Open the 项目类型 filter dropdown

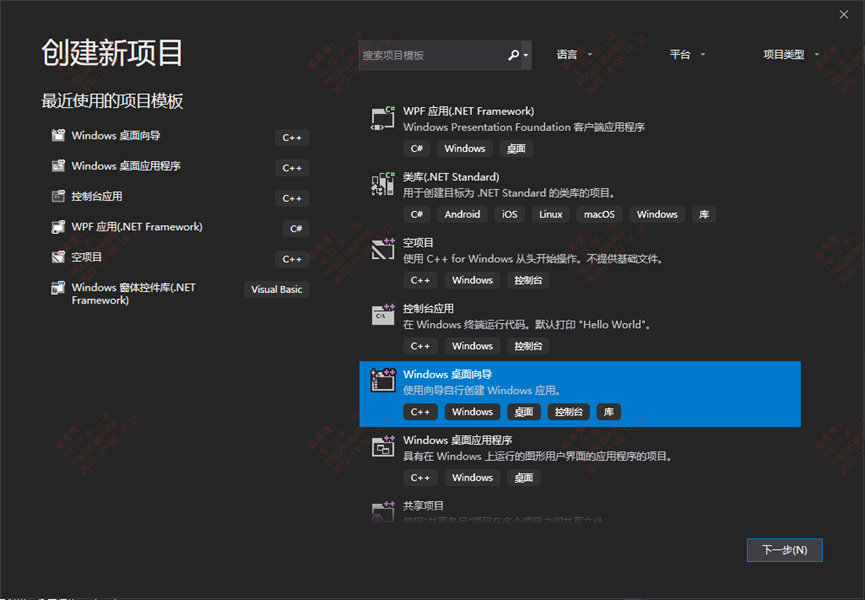(791, 55)
